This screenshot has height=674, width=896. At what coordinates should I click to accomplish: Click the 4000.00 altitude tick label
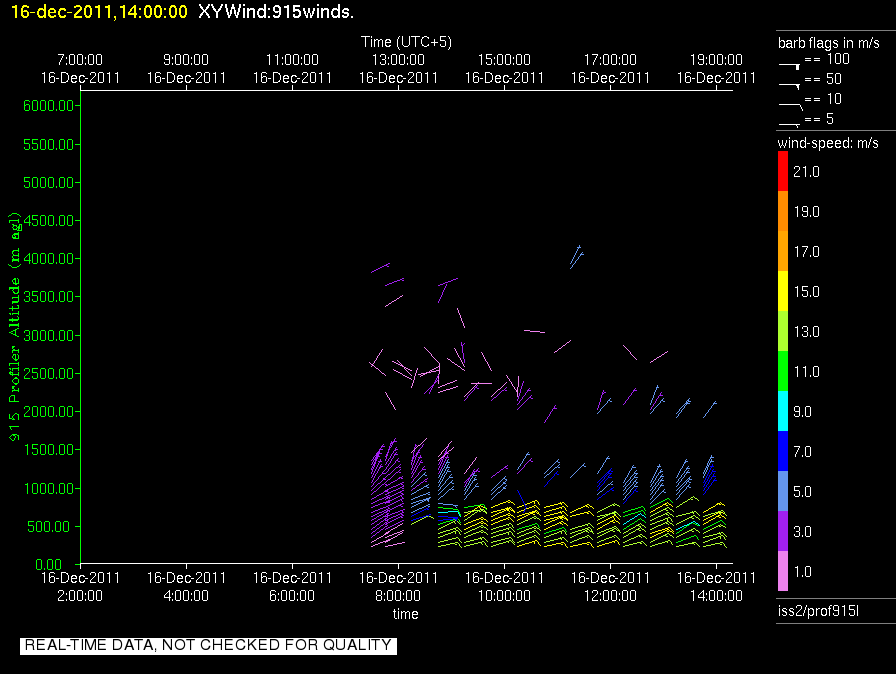(x=49, y=259)
